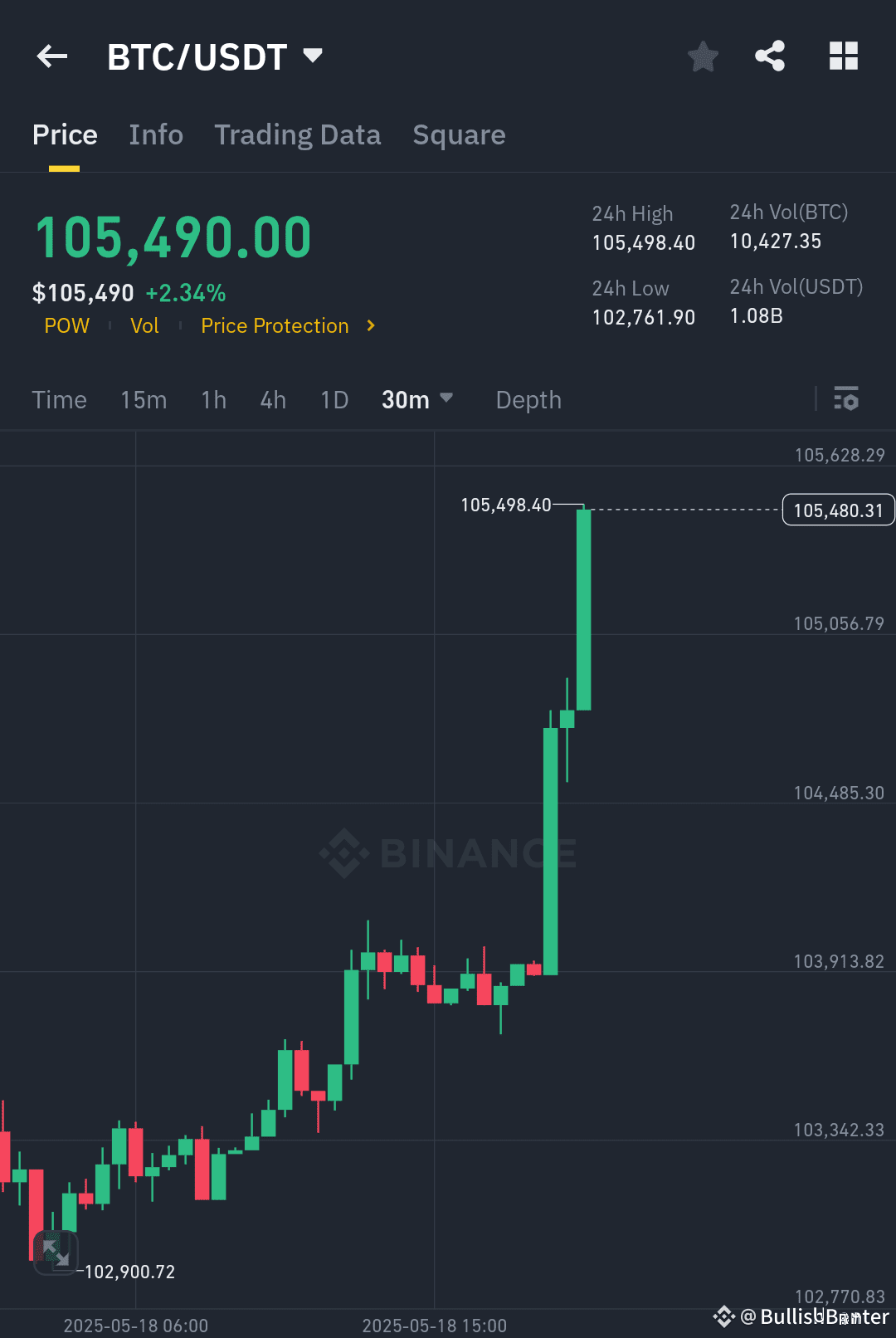Open the share options

point(770,56)
